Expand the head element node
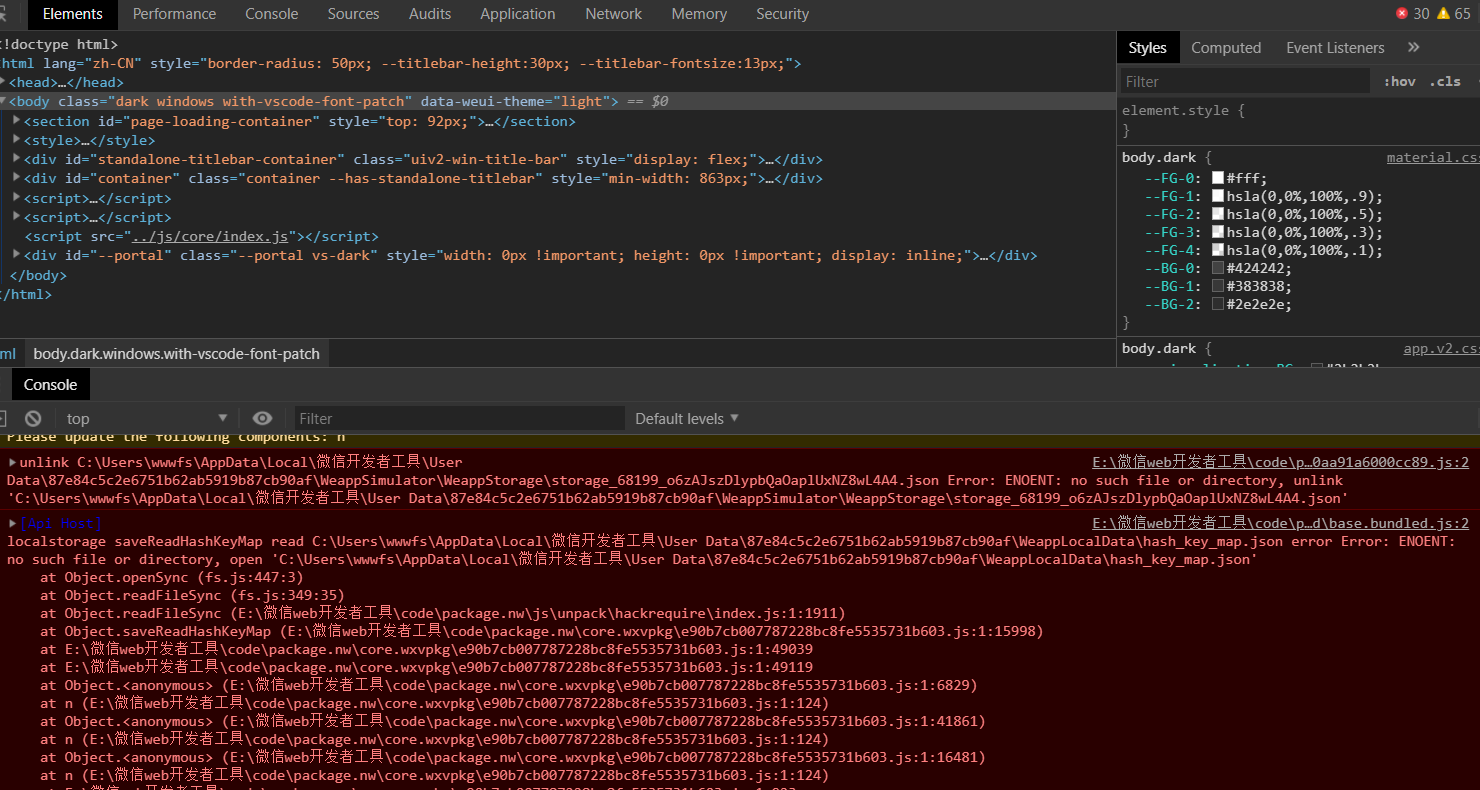The image size is (1480, 790). coord(3,82)
